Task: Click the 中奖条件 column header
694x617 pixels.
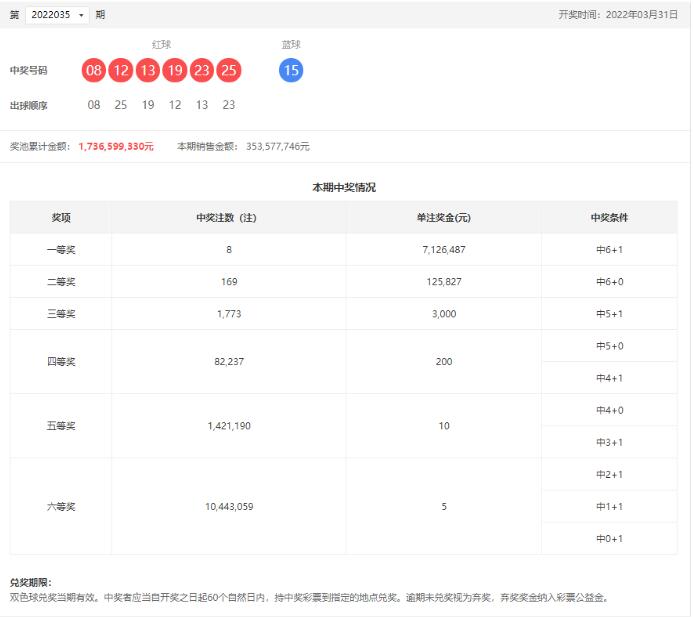Action: pos(609,218)
